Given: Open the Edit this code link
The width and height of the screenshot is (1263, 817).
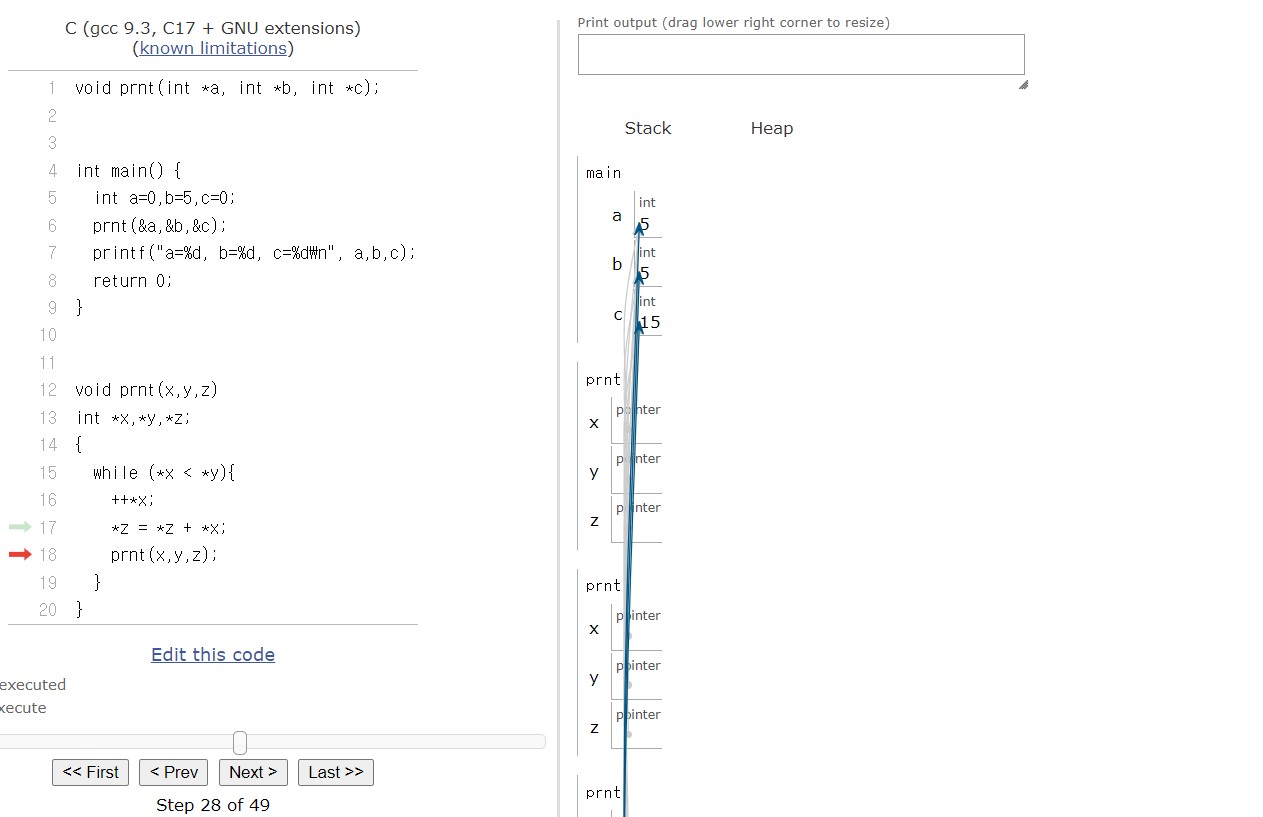Looking at the screenshot, I should coord(213,654).
